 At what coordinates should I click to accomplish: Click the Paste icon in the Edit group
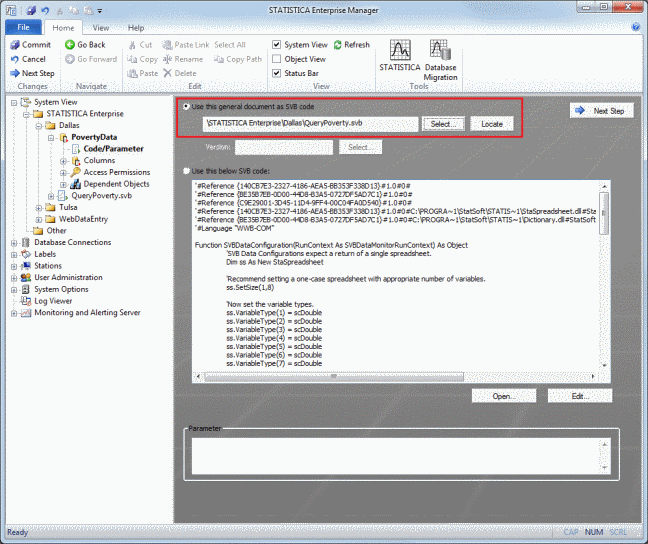[x=132, y=73]
